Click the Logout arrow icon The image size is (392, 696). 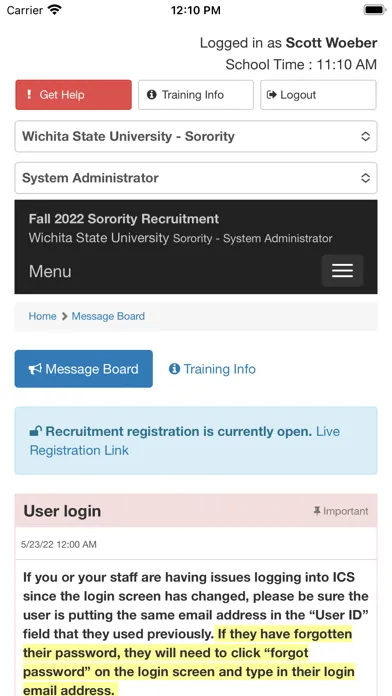click(x=271, y=95)
